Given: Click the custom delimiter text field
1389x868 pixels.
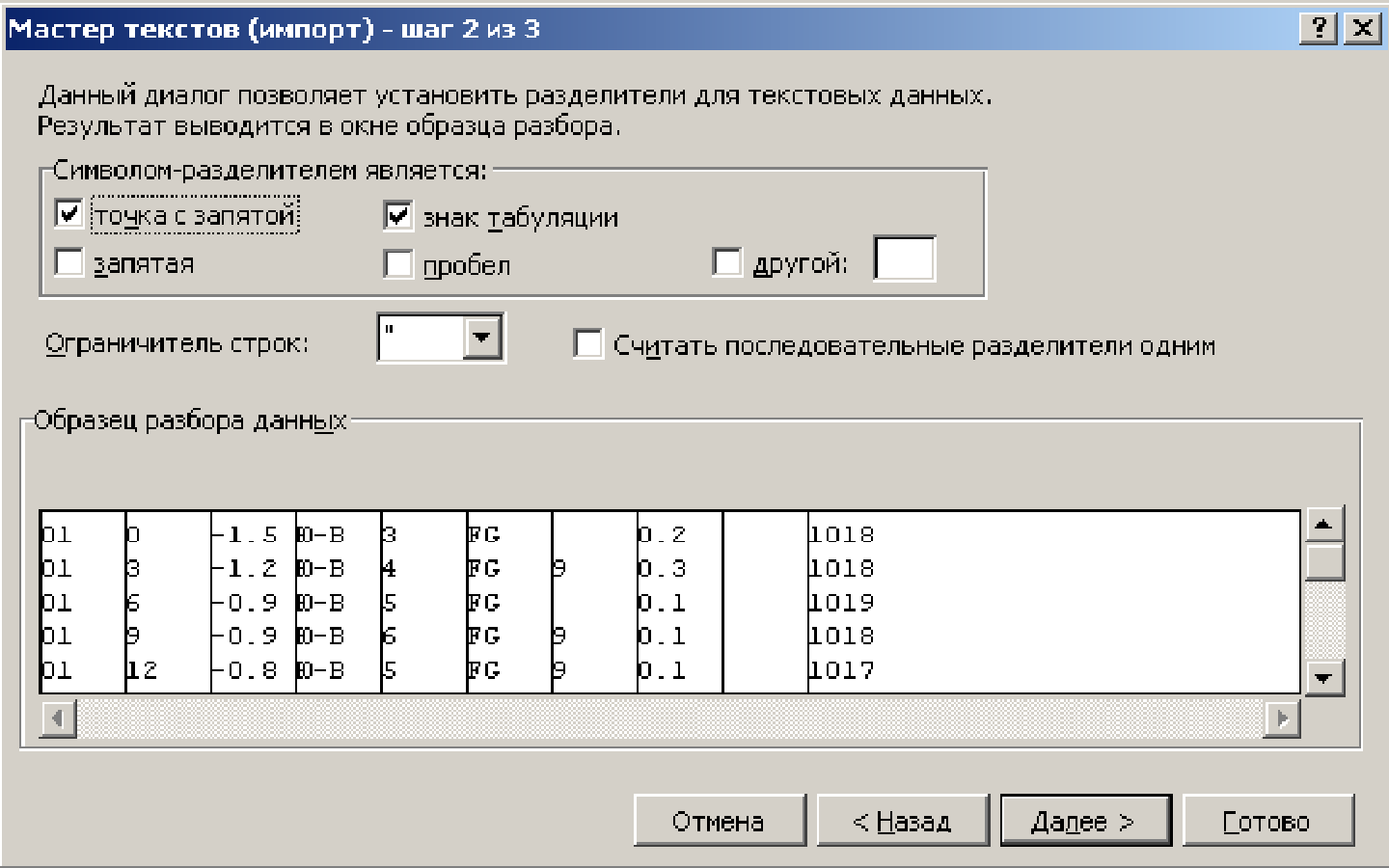Looking at the screenshot, I should tap(904, 259).
